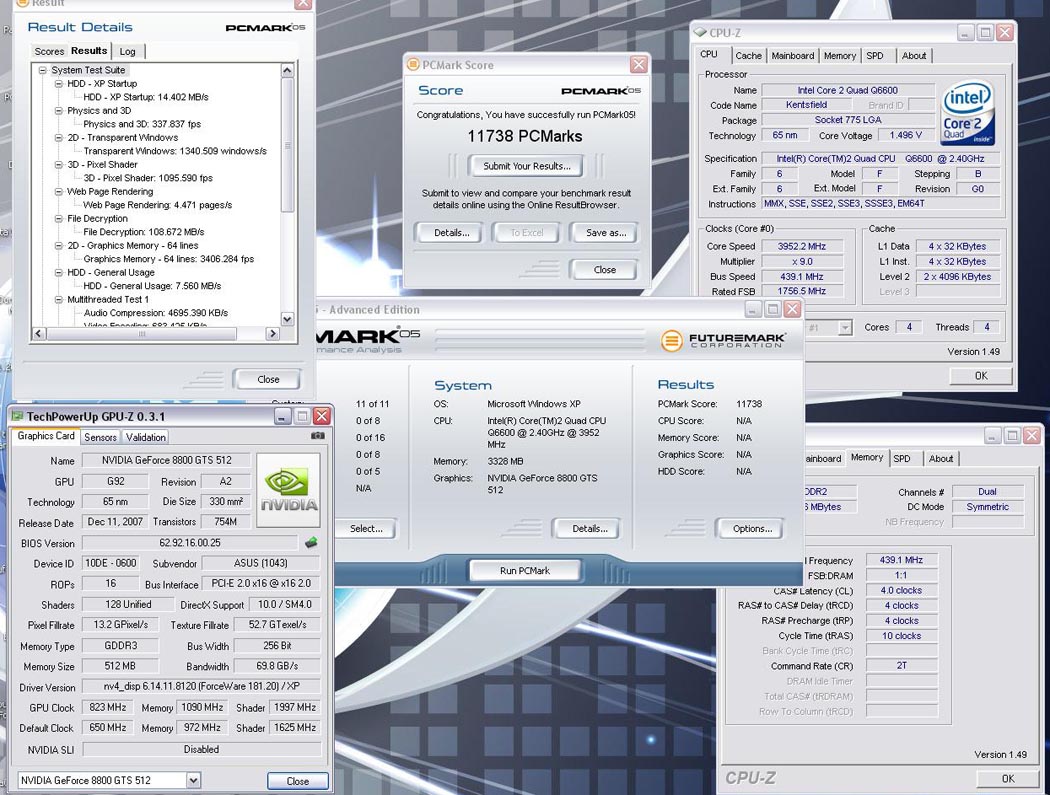1050x795 pixels.
Task: Click the Result Details vertical scrollbar up arrow
Action: point(287,70)
